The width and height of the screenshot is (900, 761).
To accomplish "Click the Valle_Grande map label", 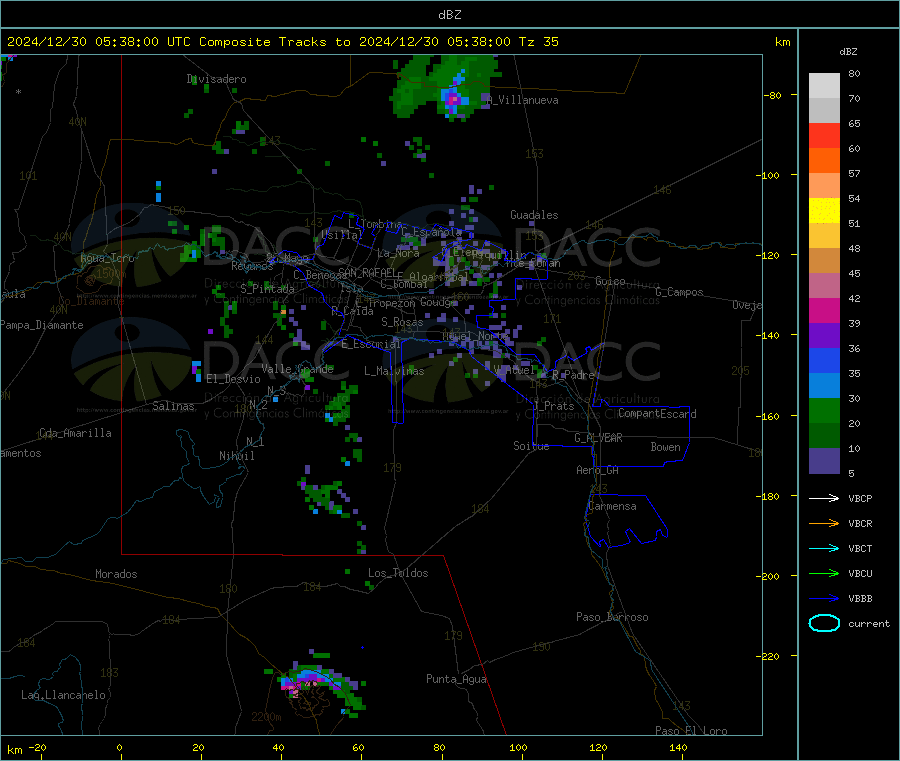I will point(297,369).
